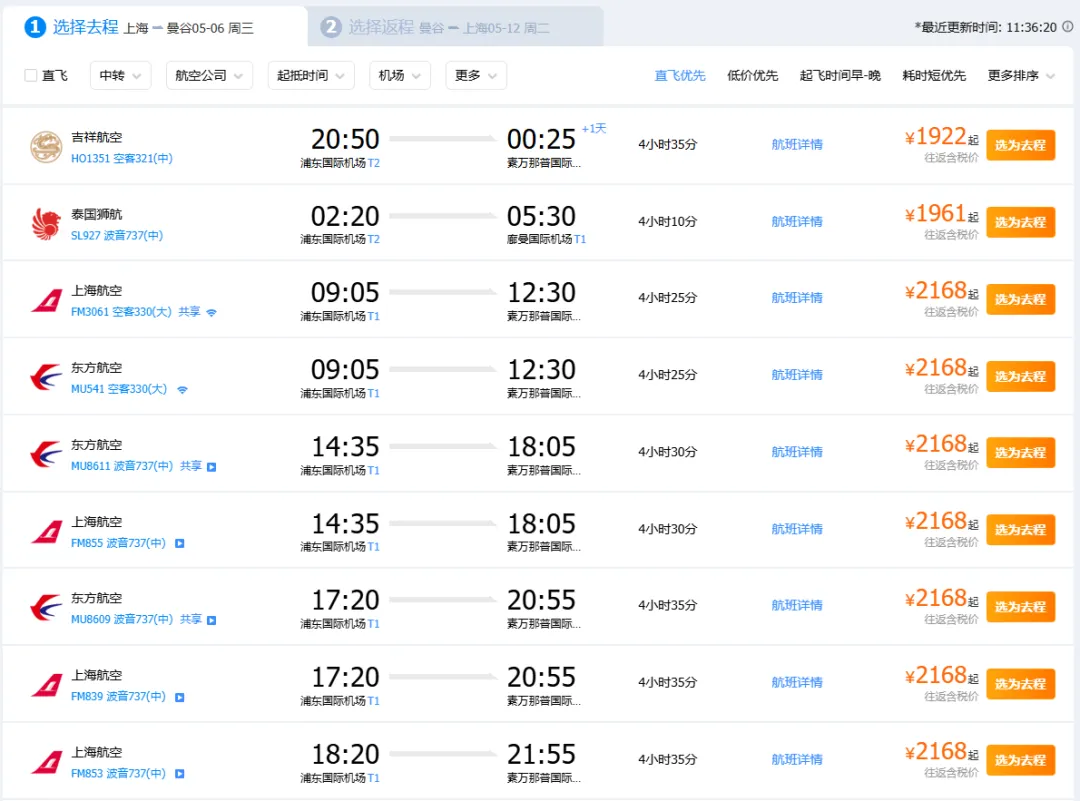Click the 最近更新时间 11:36:20 text

[x=985, y=28]
